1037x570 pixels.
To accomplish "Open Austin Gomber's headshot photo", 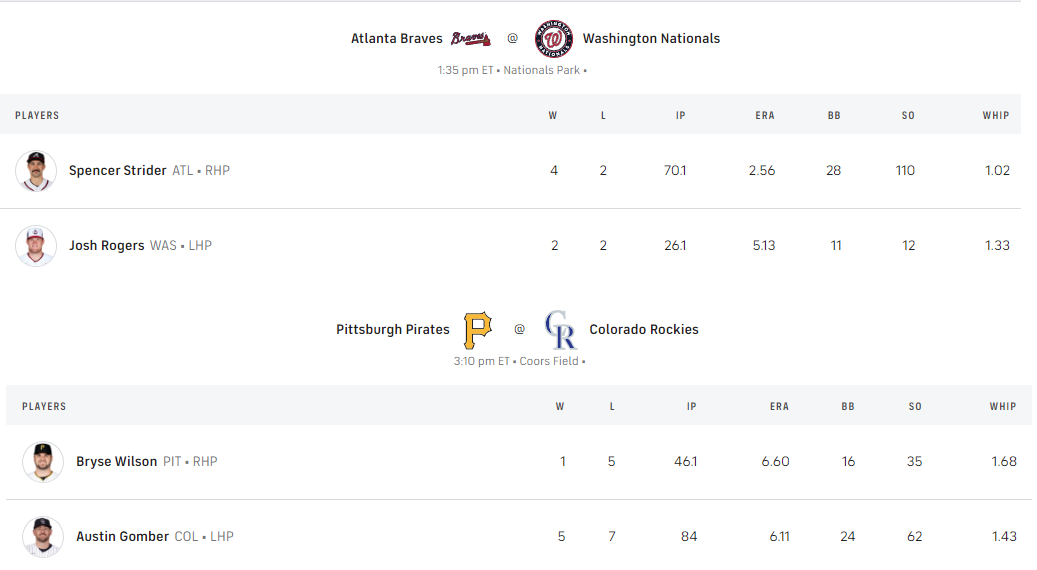I will click(x=43, y=537).
